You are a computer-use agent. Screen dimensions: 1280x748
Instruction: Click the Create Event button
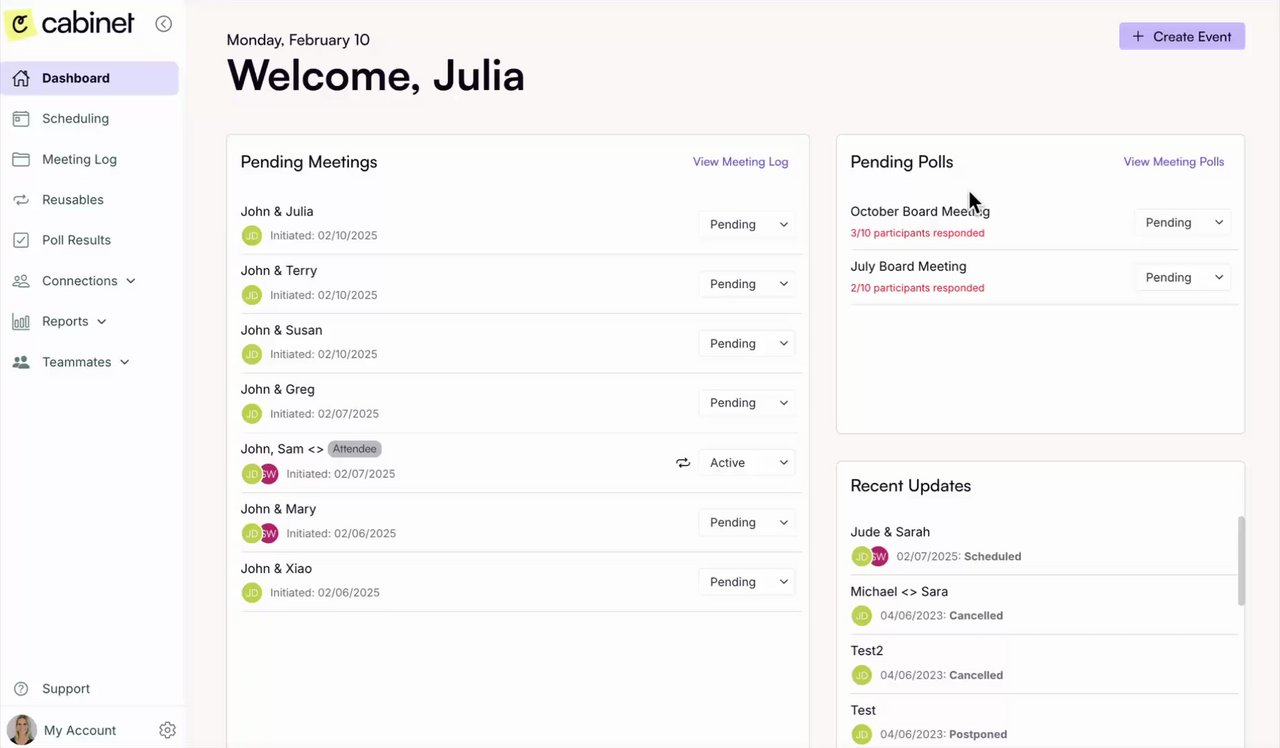coord(1181,37)
